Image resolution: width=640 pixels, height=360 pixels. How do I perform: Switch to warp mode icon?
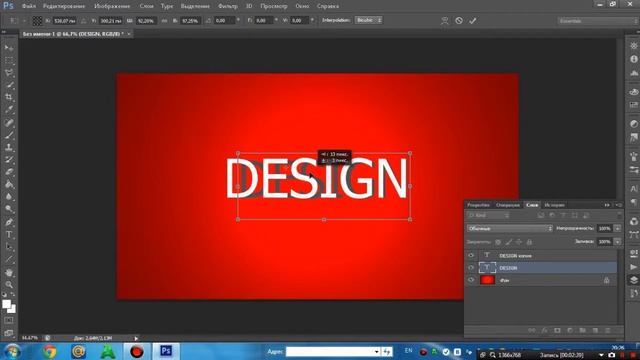(444, 20)
